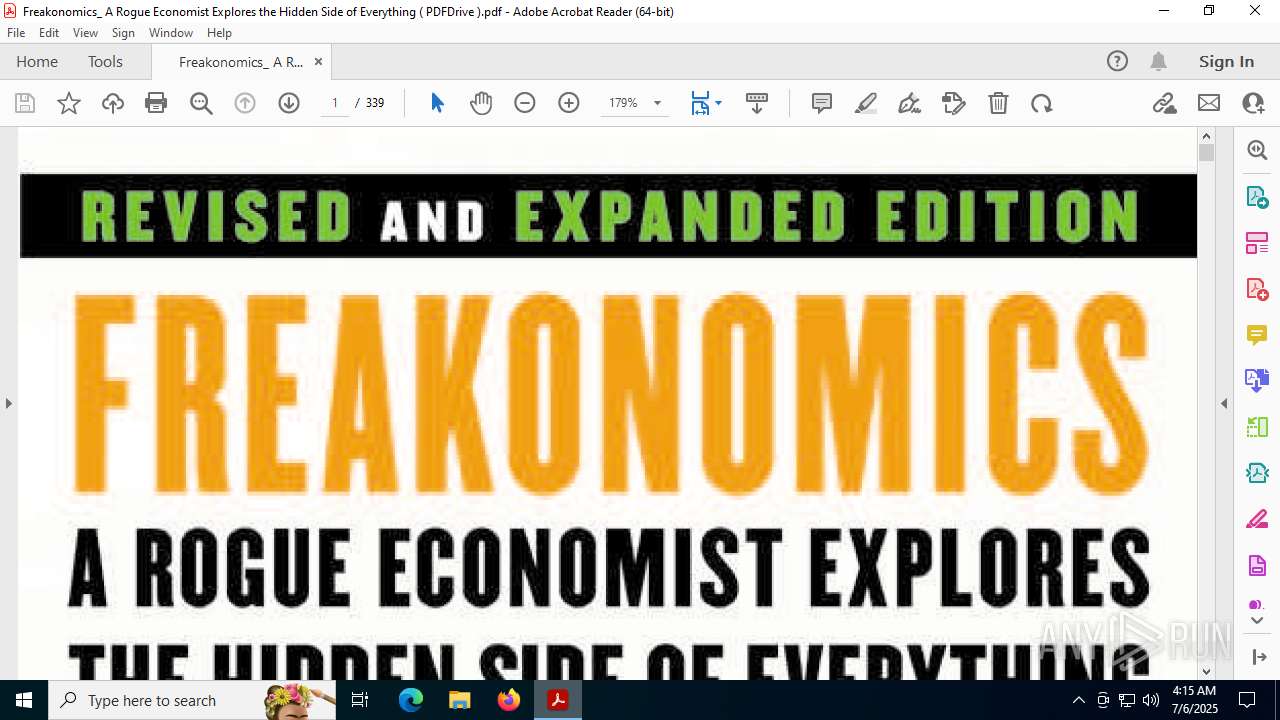The height and width of the screenshot is (720, 1280).
Task: Go to next page arrow
Action: tap(289, 103)
